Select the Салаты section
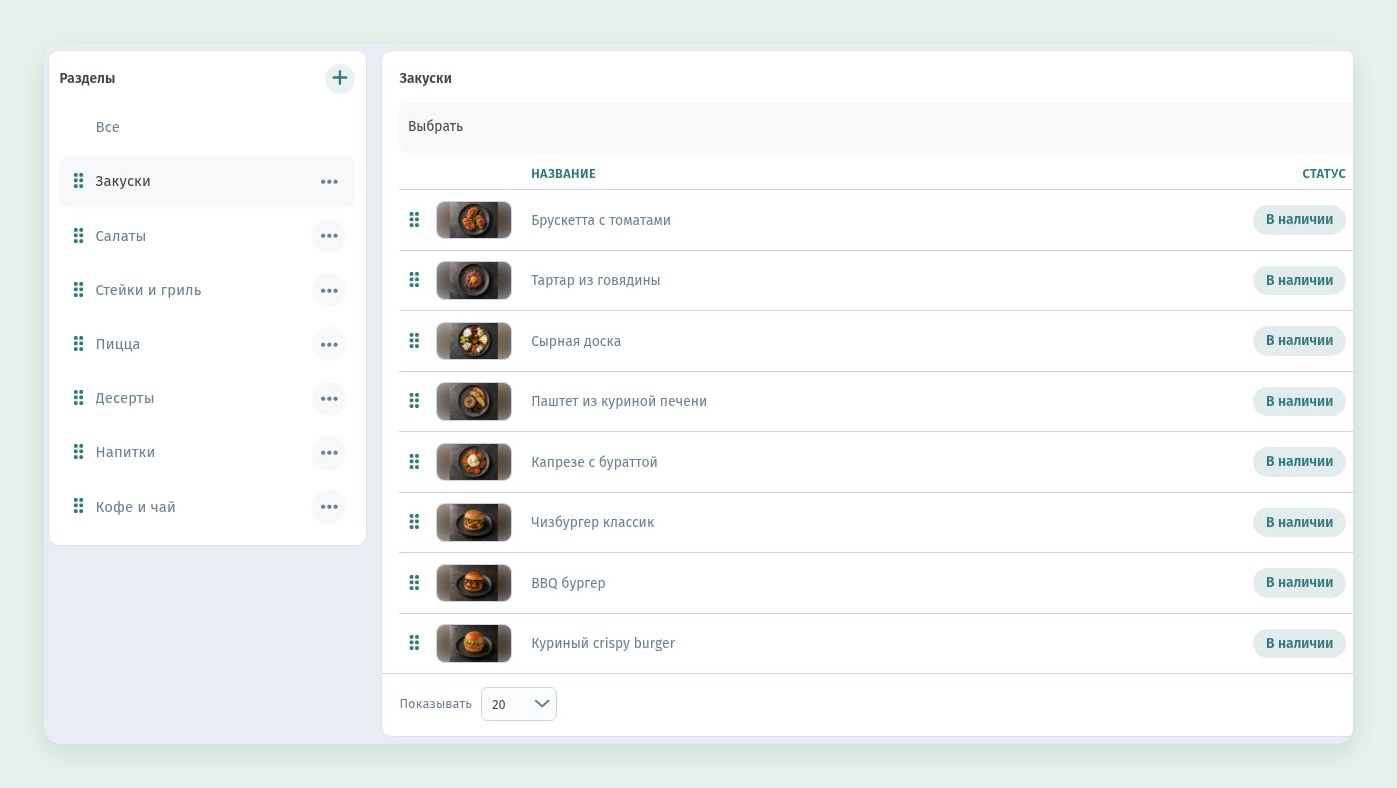 click(x=121, y=236)
